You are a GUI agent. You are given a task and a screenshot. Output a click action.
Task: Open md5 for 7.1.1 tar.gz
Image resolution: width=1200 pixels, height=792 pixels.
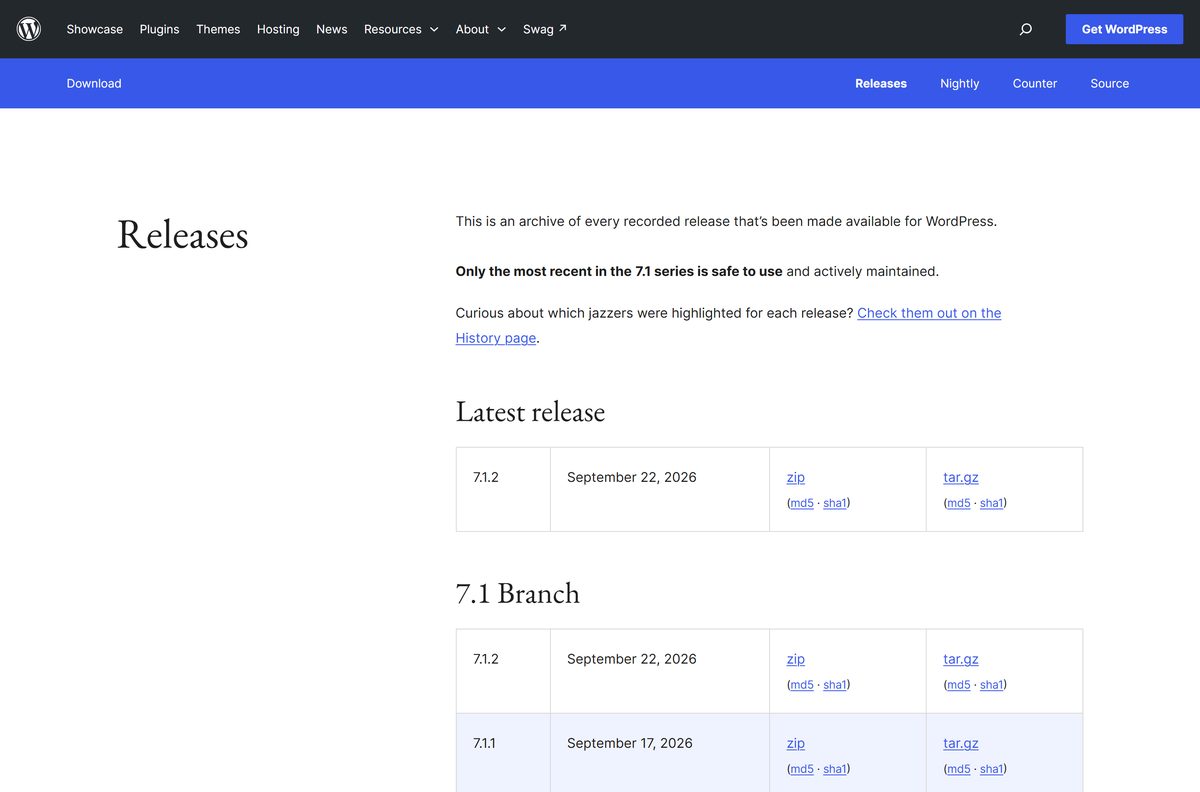(959, 769)
